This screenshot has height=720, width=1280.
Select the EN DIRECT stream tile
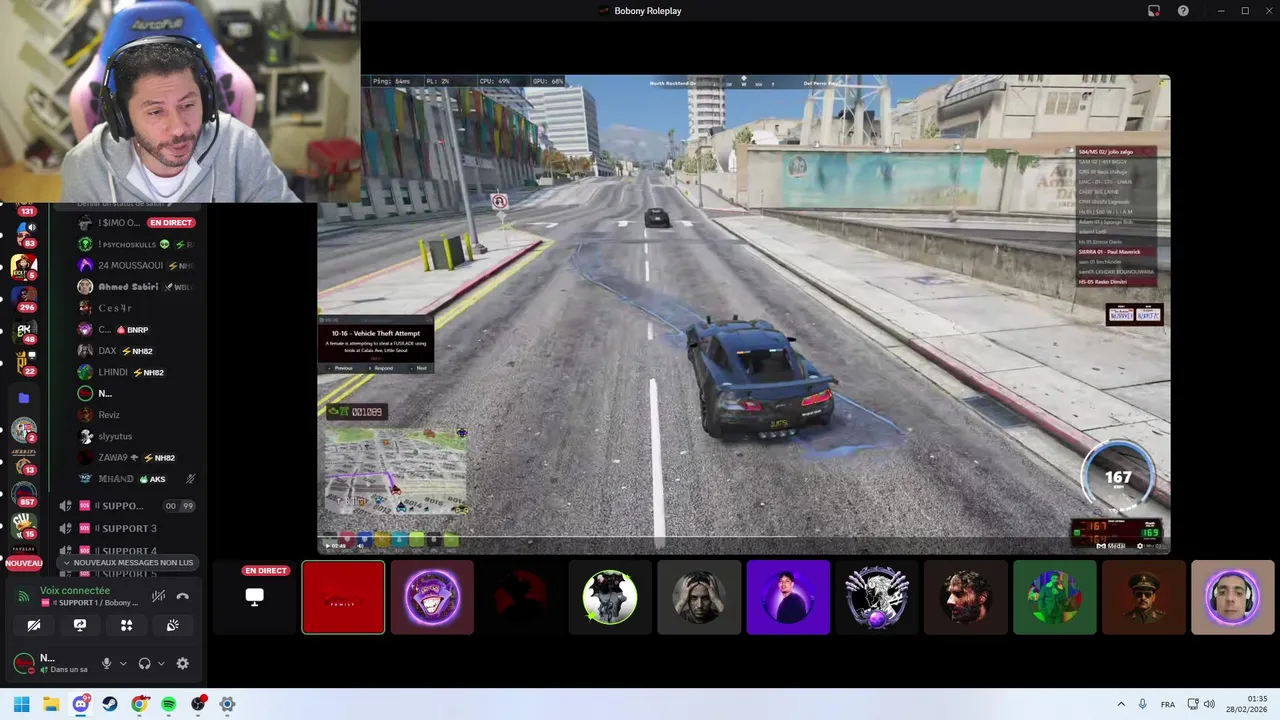tap(255, 597)
